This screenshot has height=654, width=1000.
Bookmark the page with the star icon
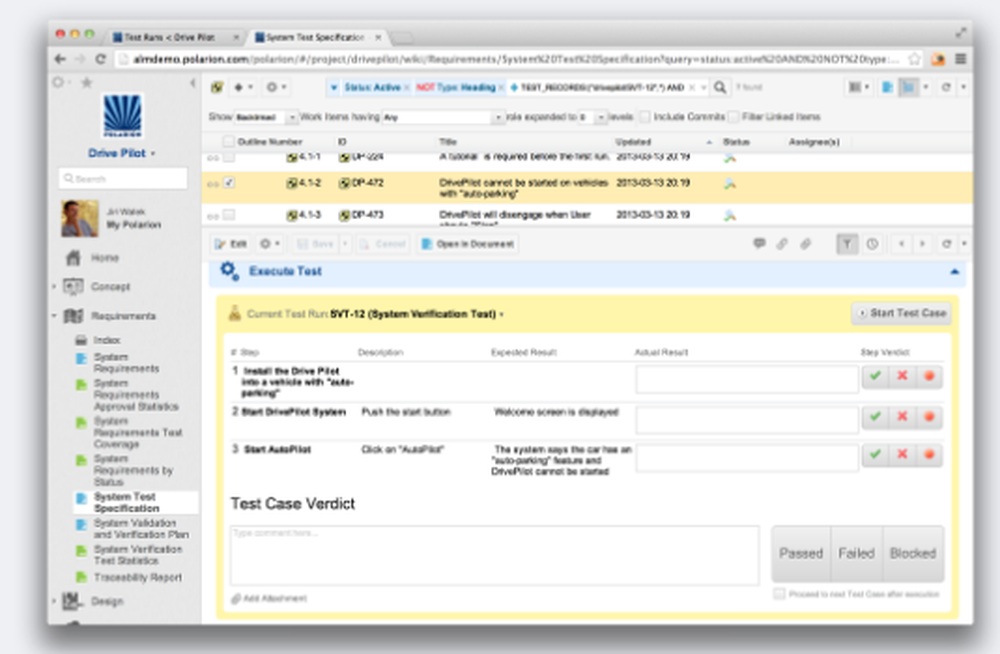coord(914,59)
